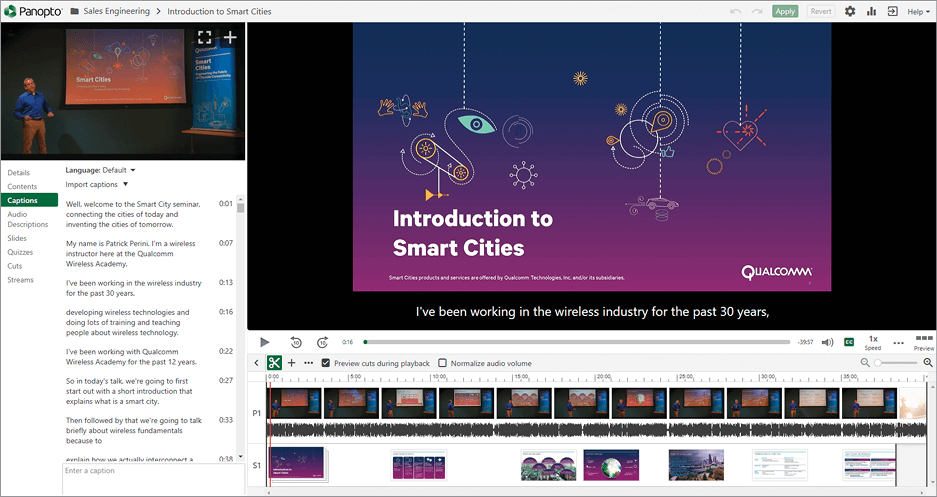
Task: Select caption 'Then followed by that'
Action: click(x=134, y=430)
